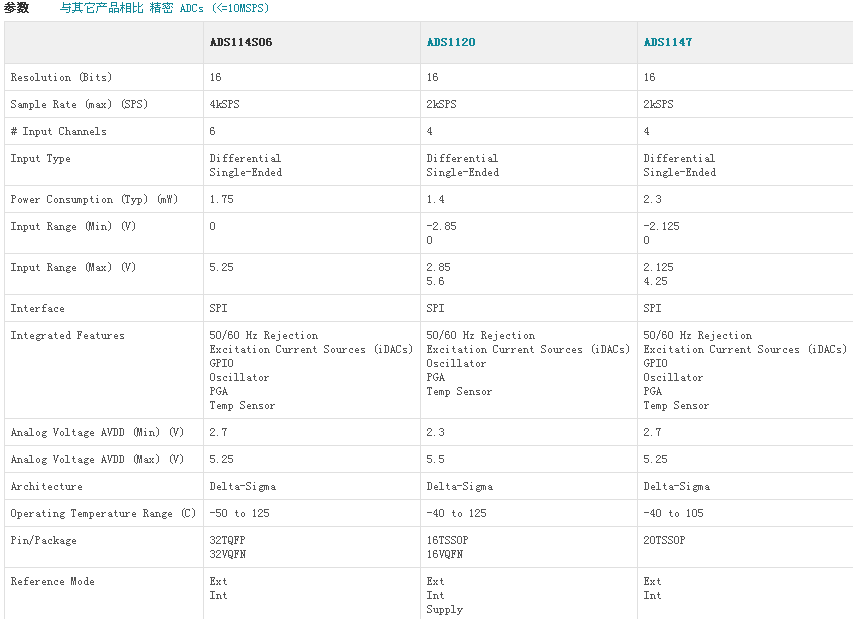The height and width of the screenshot is (619, 853).
Task: Click the Integrated Features row label
Action: click(67, 335)
